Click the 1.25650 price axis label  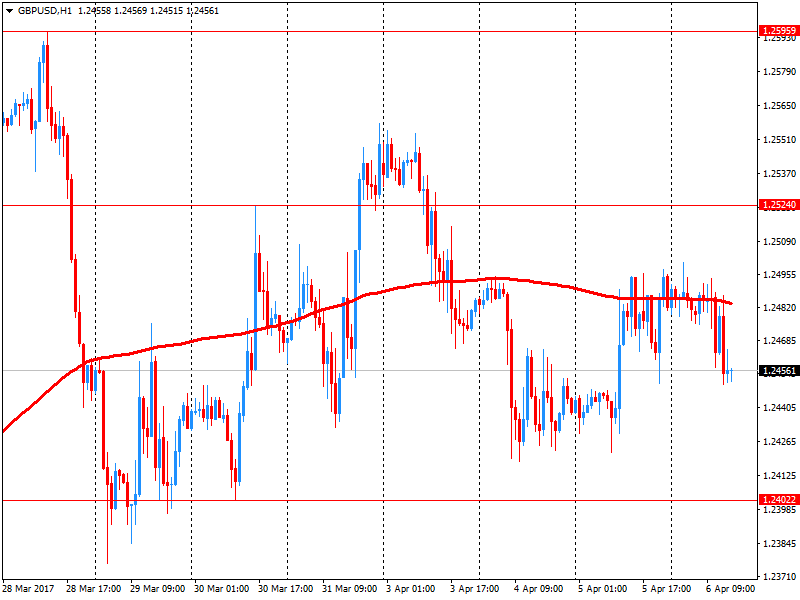[x=779, y=106]
